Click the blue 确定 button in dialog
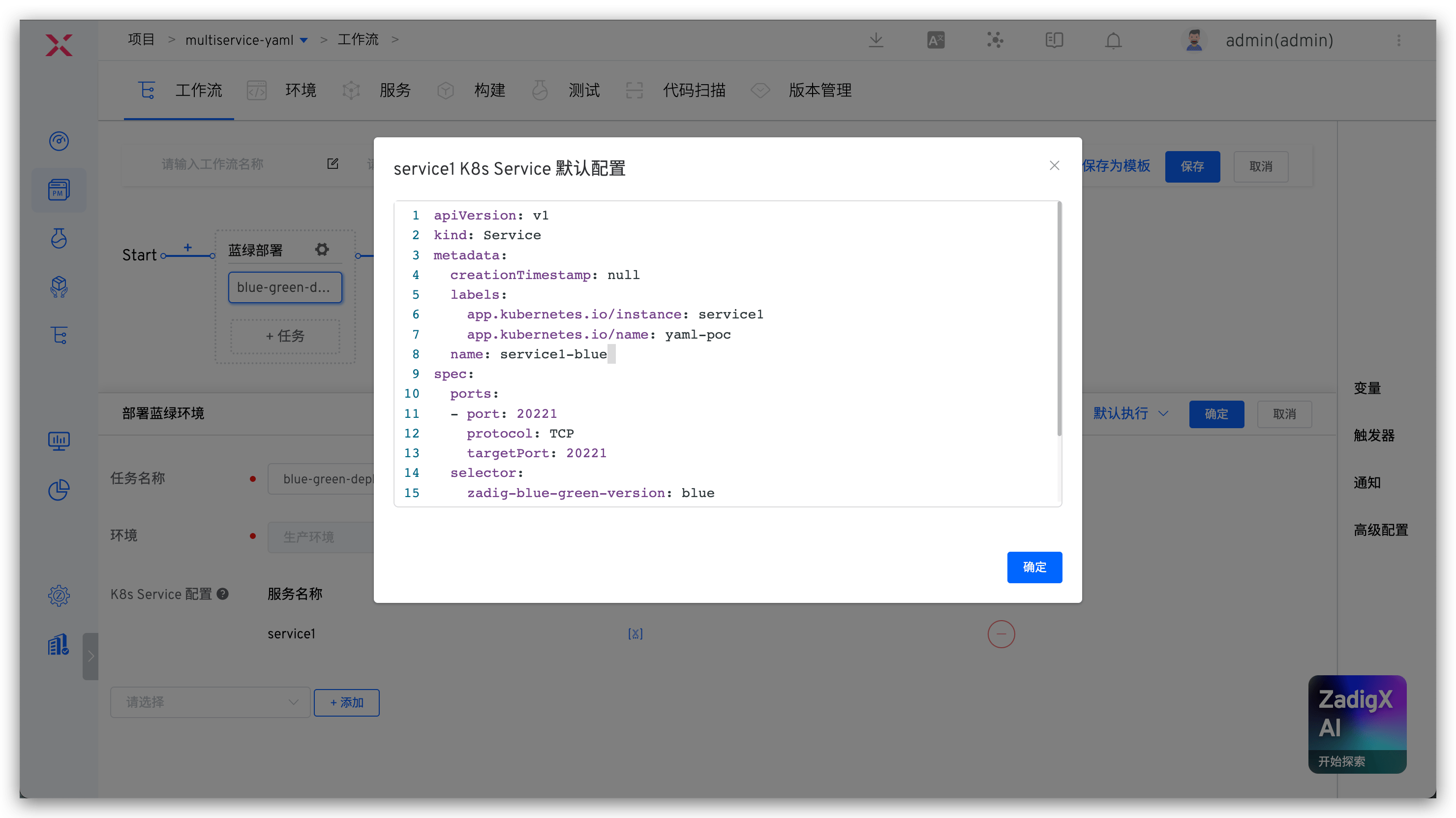Screen dimensions: 1456x818 [x=1034, y=567]
